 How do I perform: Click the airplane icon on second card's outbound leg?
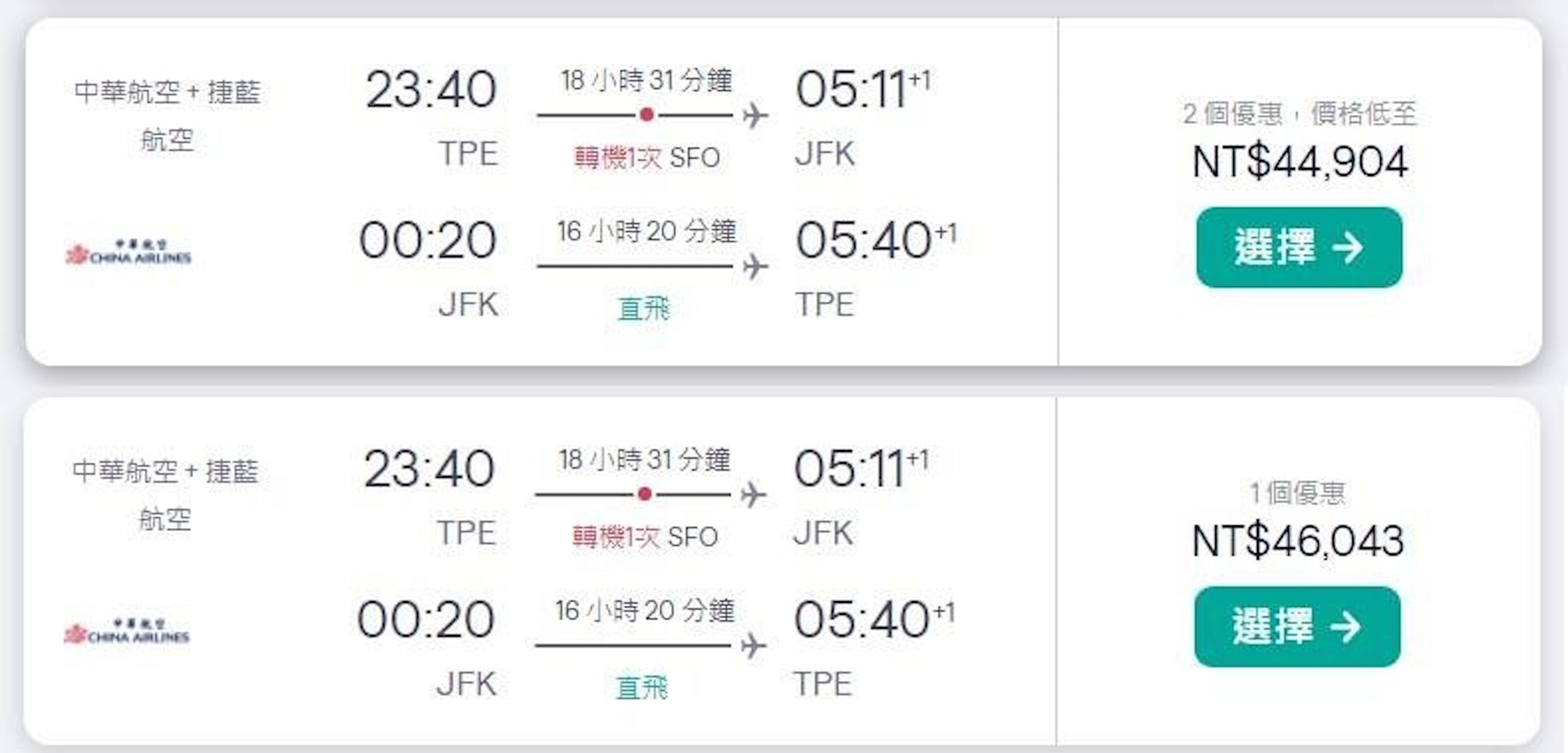coord(754,494)
